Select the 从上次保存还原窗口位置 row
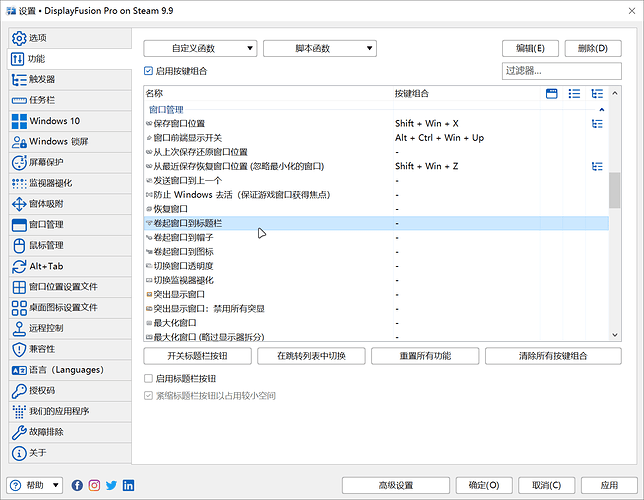The image size is (644, 500). pyautogui.click(x=376, y=152)
